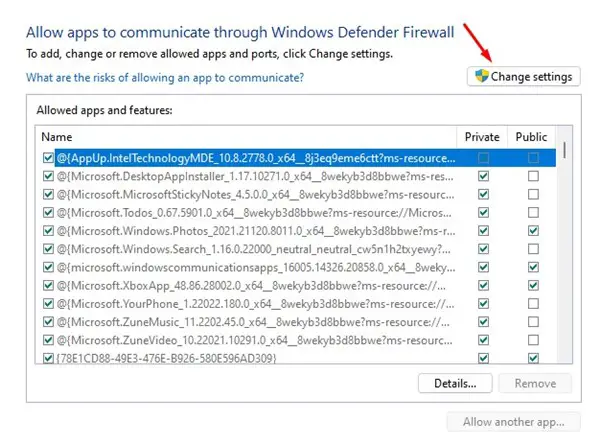Disable Private for Microsoft.Windows.Search
This screenshot has width=600, height=444.
point(484,249)
